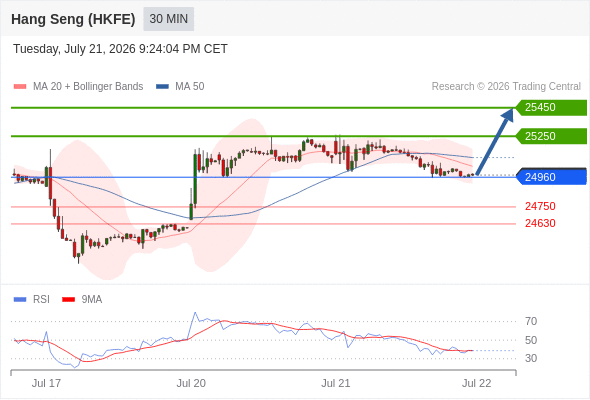Viewport: 590px width, 400px height.
Task: Click the MA 20 + Bollinger Bands legend label
Action: 88,87
